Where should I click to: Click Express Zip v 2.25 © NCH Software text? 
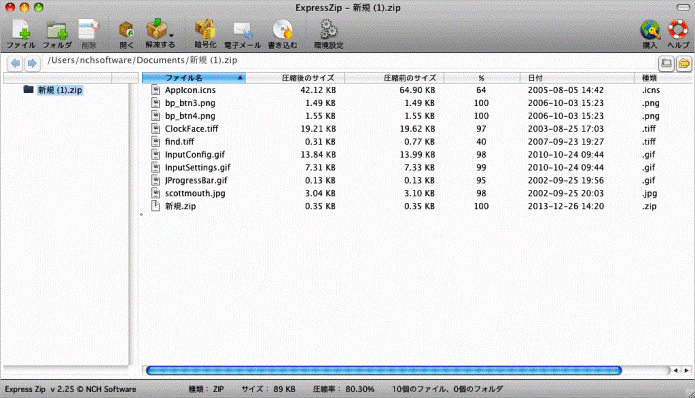pyautogui.click(x=70, y=389)
